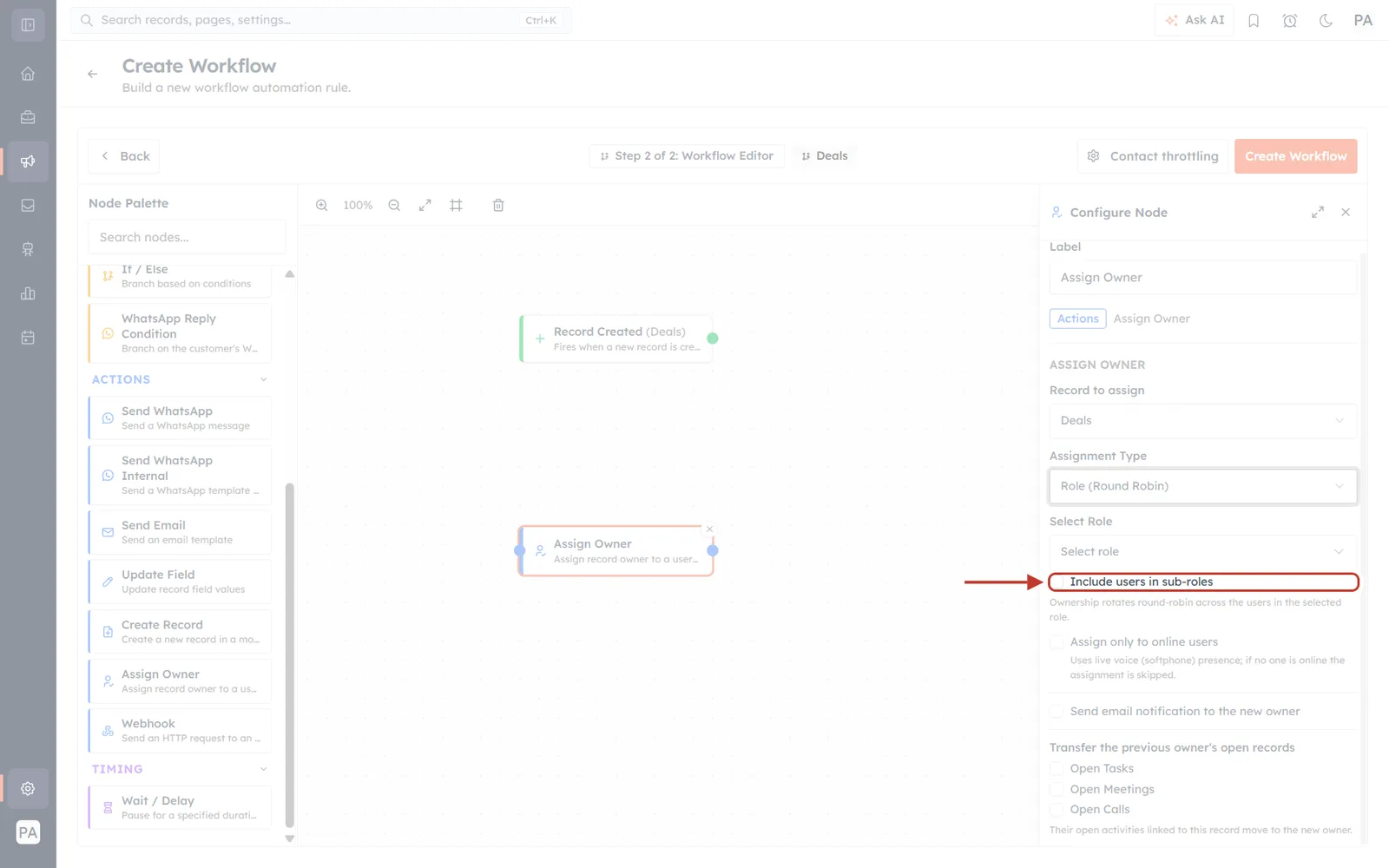Close the Configure Node panel
This screenshot has width=1389, height=868.
point(1346,213)
